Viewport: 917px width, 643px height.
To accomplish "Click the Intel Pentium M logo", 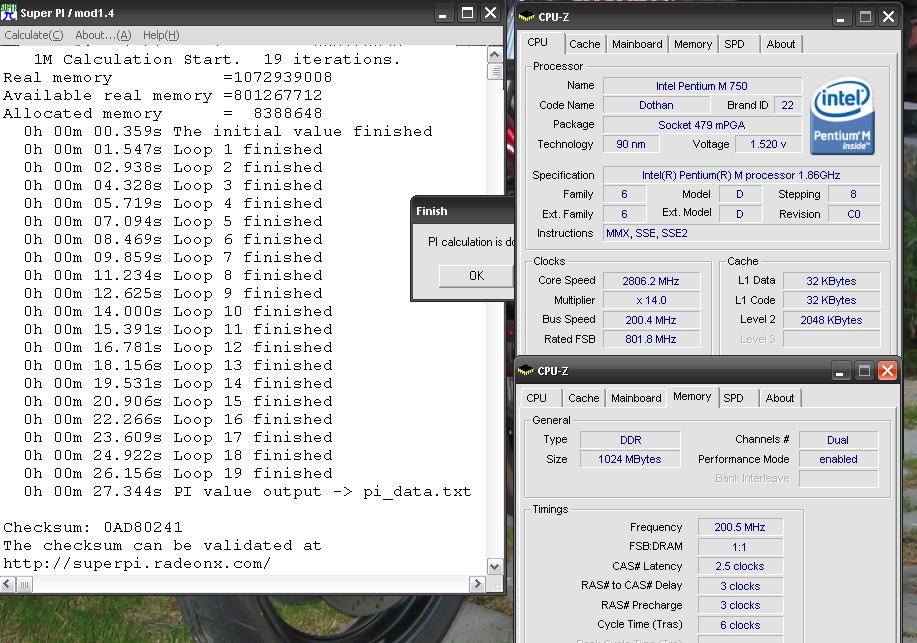I will click(842, 118).
